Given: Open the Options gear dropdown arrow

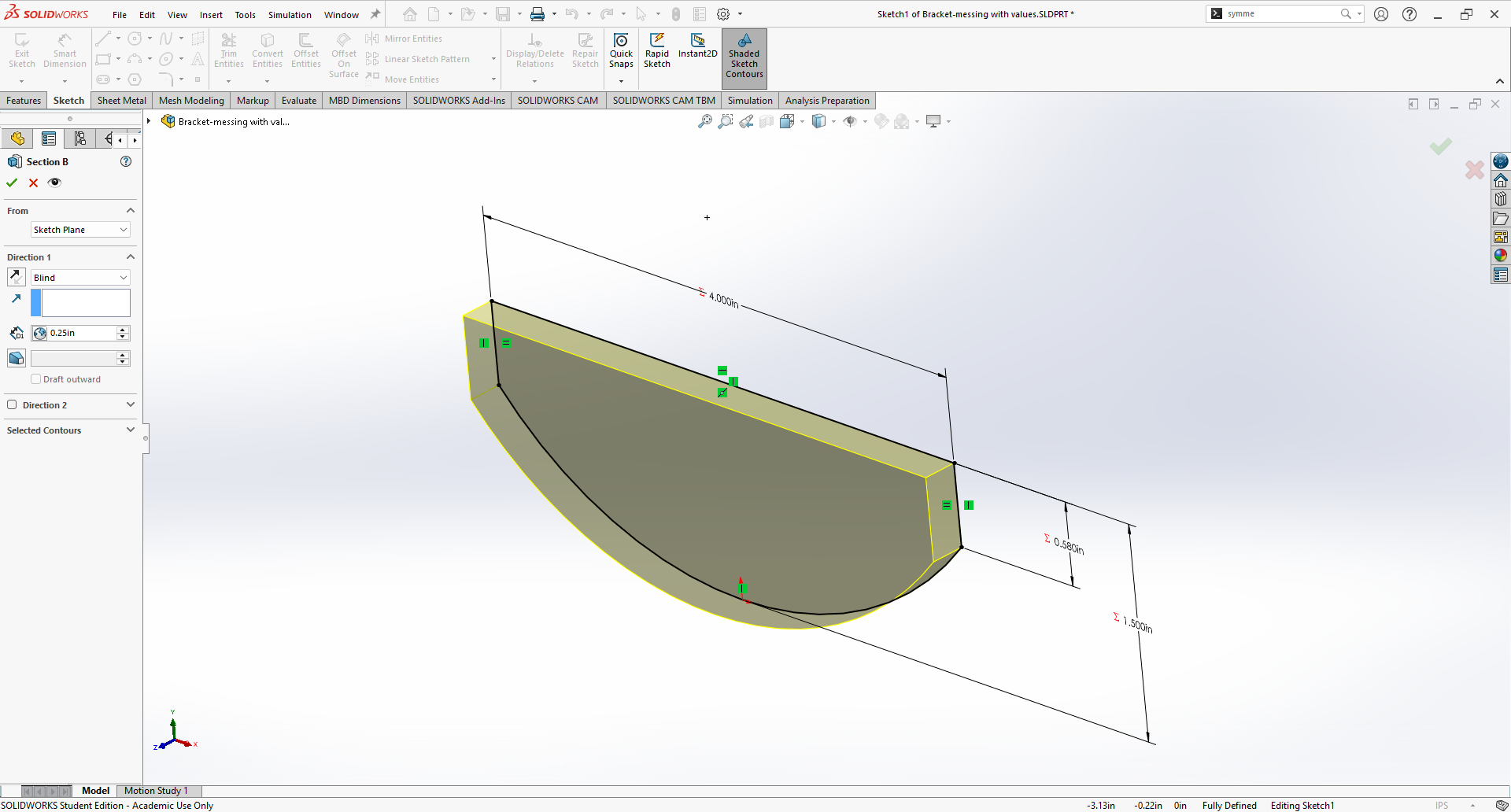Looking at the screenshot, I should [740, 14].
